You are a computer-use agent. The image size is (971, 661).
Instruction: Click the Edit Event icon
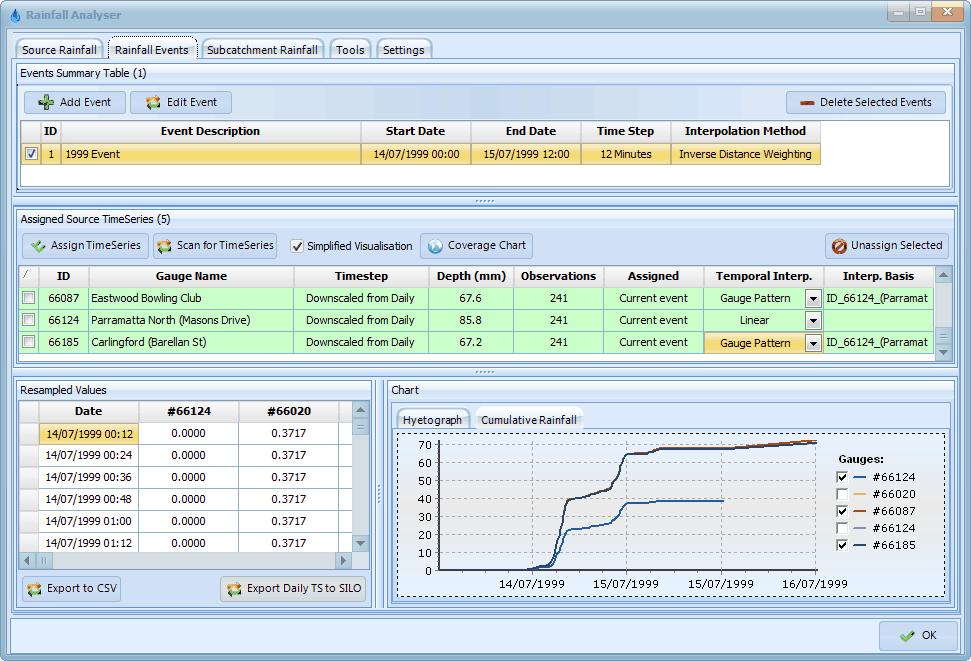coord(152,103)
